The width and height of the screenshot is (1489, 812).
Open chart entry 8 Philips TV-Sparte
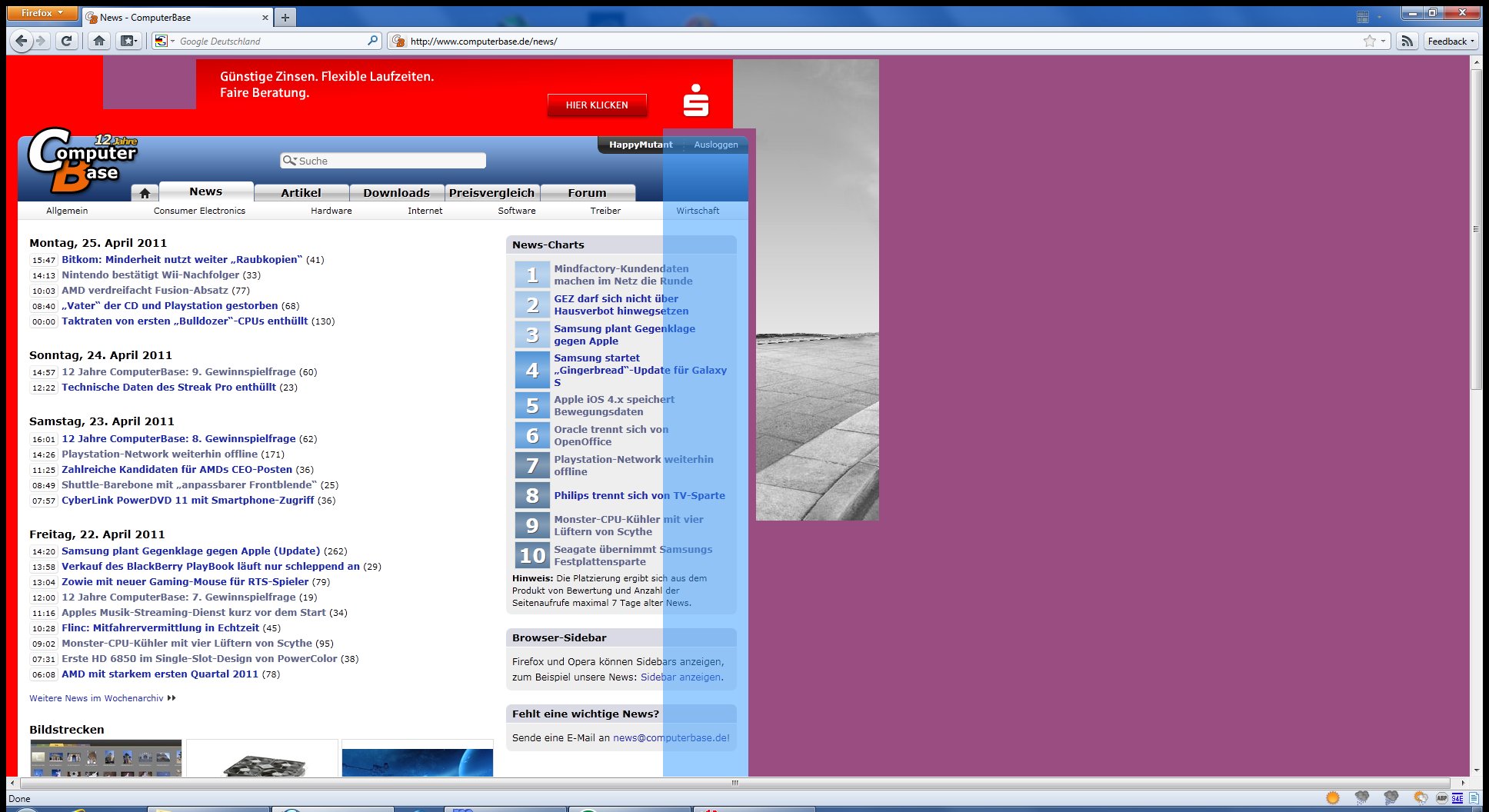[x=640, y=496]
